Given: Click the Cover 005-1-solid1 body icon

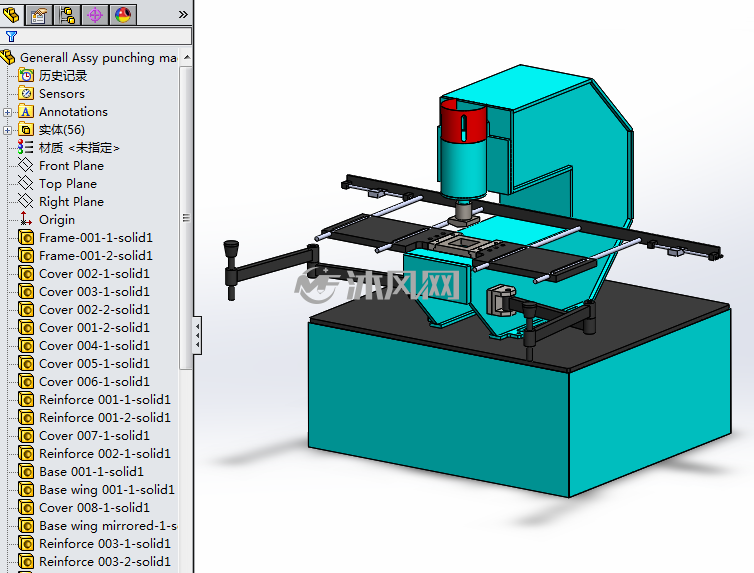Looking at the screenshot, I should [x=26, y=363].
